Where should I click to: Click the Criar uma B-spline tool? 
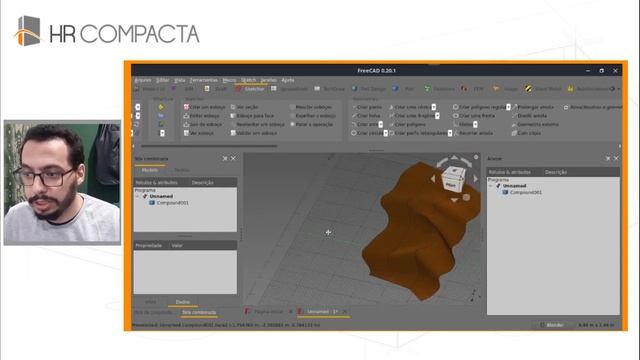[411, 116]
